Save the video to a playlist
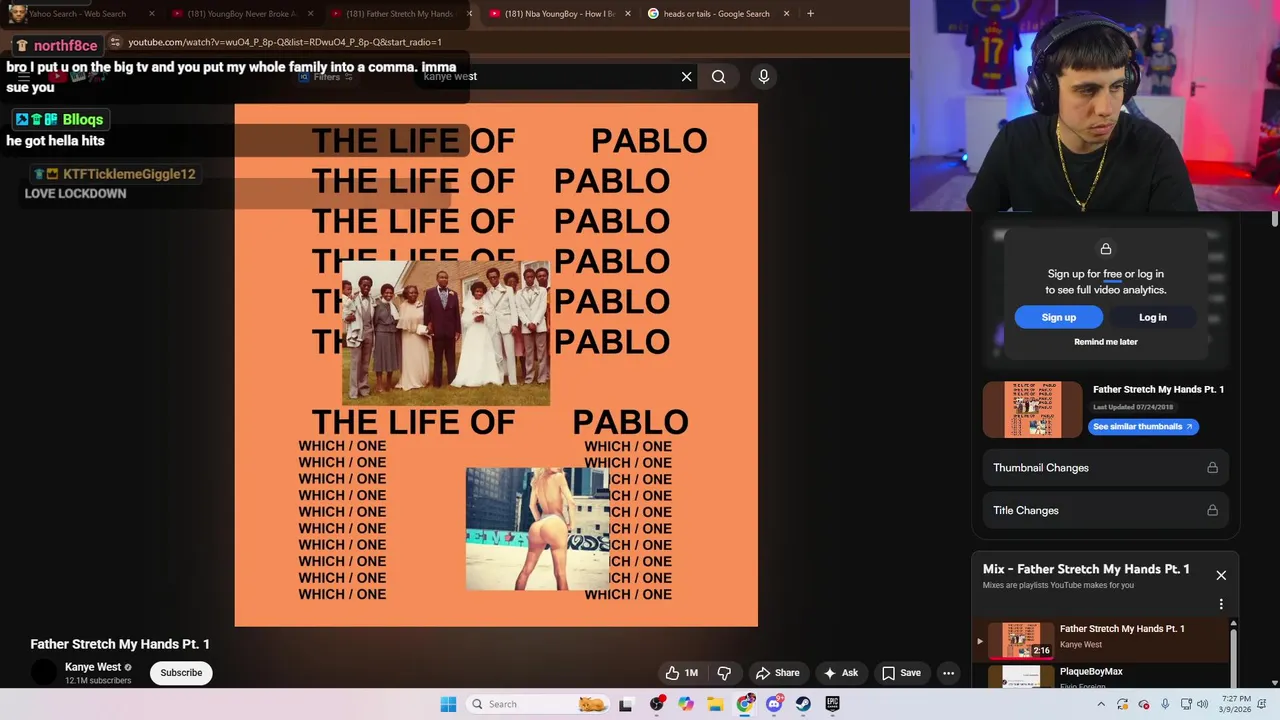The height and width of the screenshot is (720, 1280). [901, 673]
